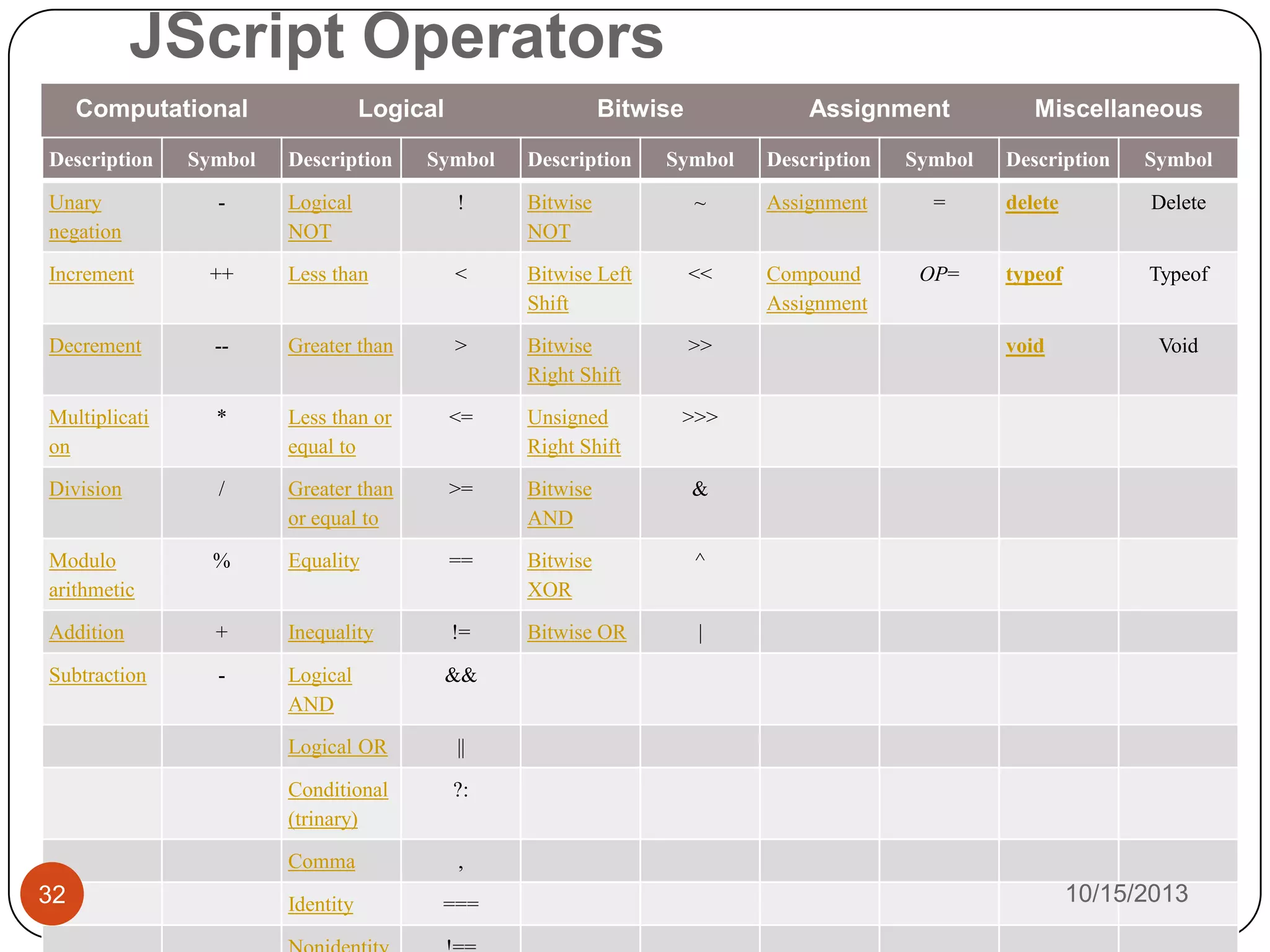1270x952 pixels.
Task: Select the Miscellaneous column group header
Action: coord(1118,108)
